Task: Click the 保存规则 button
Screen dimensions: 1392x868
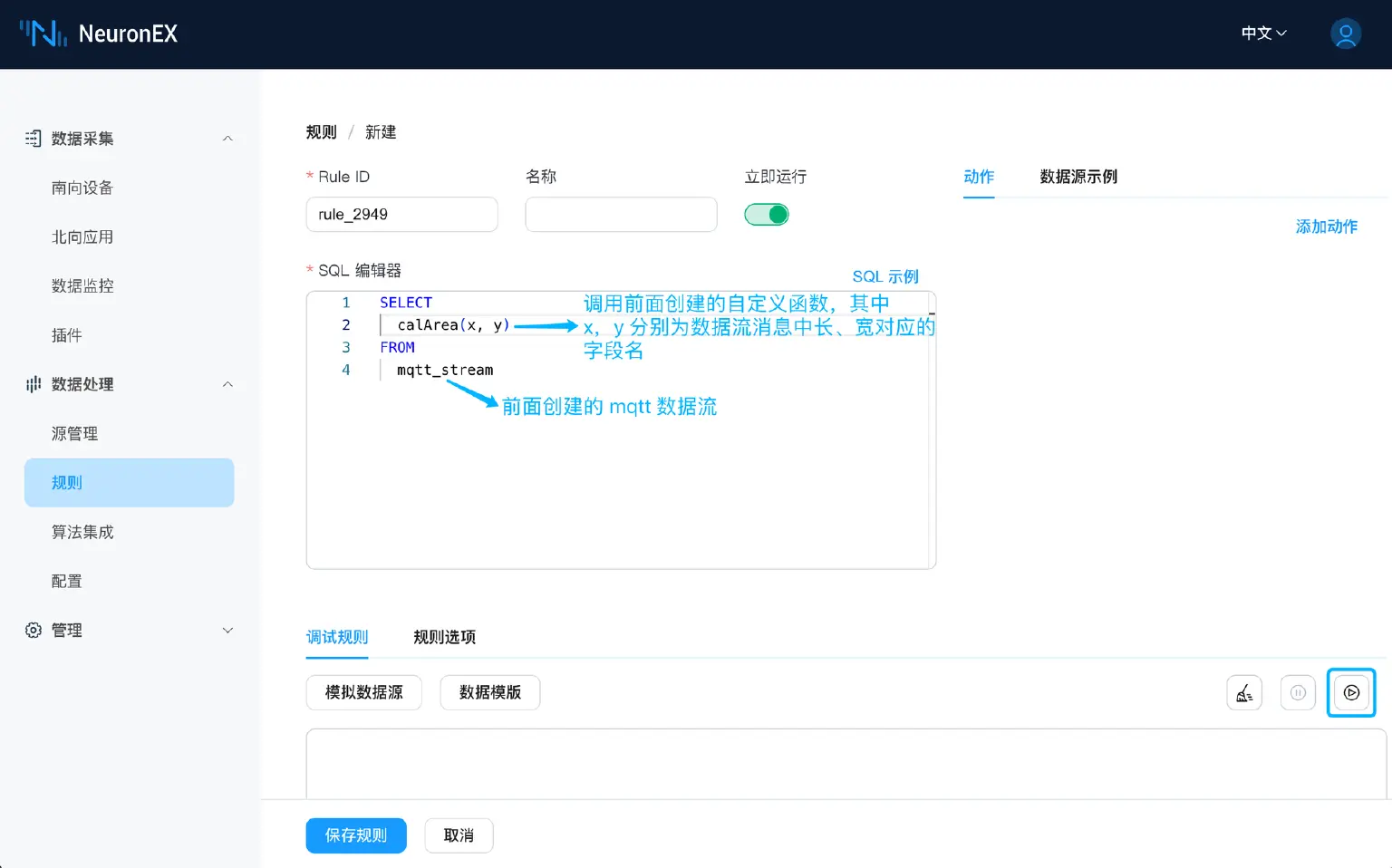Action: pyautogui.click(x=356, y=835)
